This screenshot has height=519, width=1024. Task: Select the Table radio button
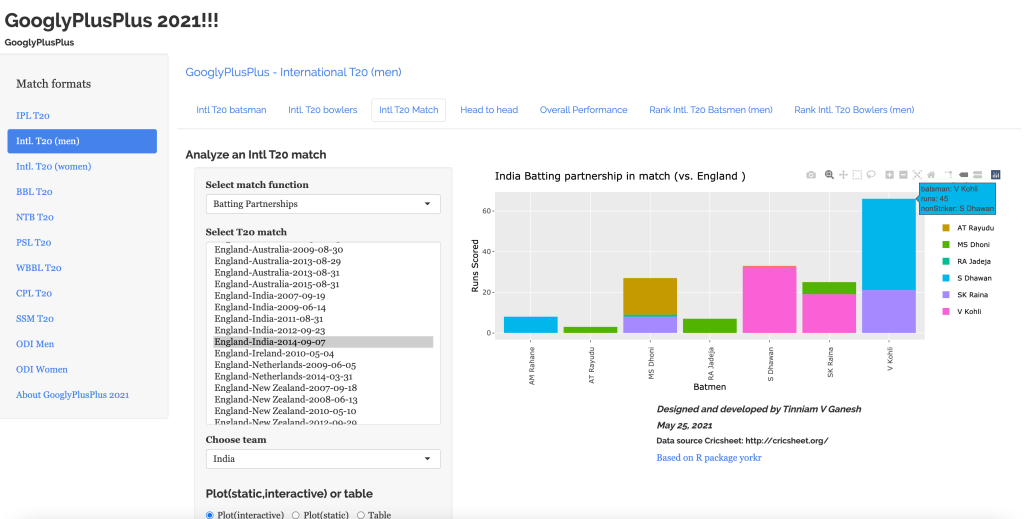pos(362,515)
